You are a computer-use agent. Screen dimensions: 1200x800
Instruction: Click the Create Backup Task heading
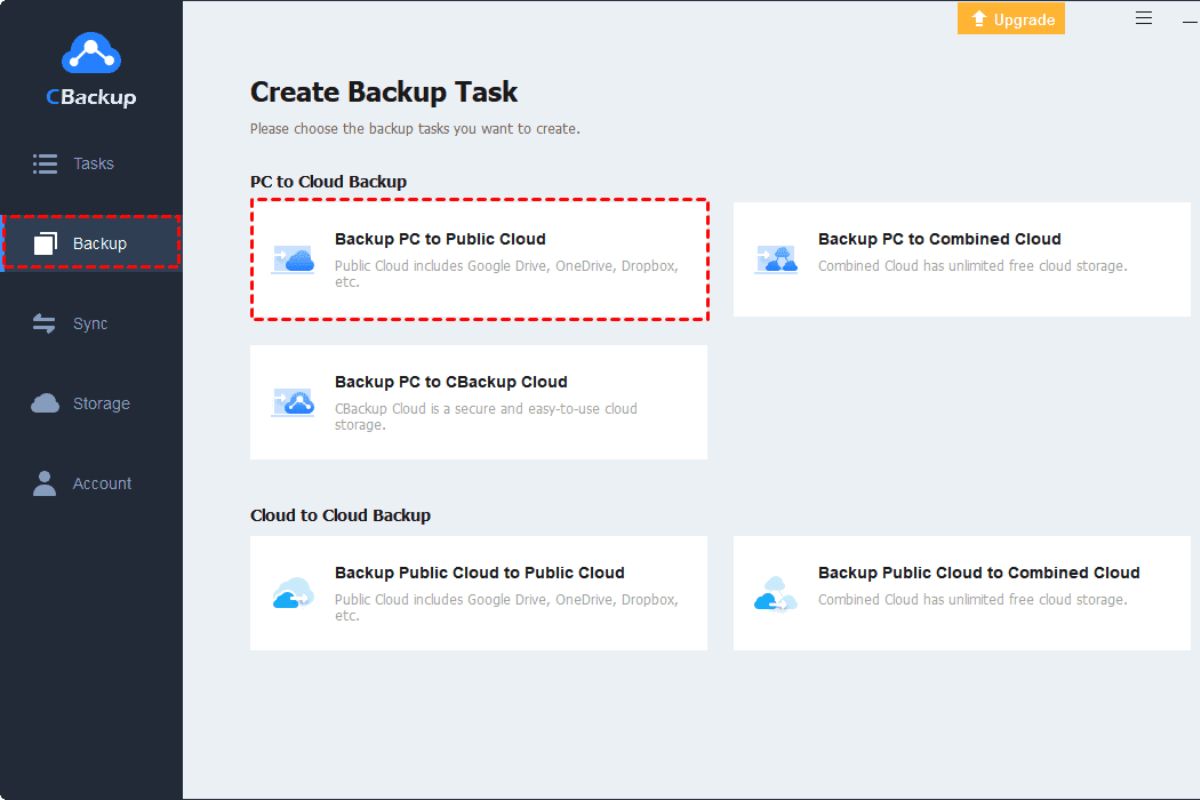pos(384,92)
